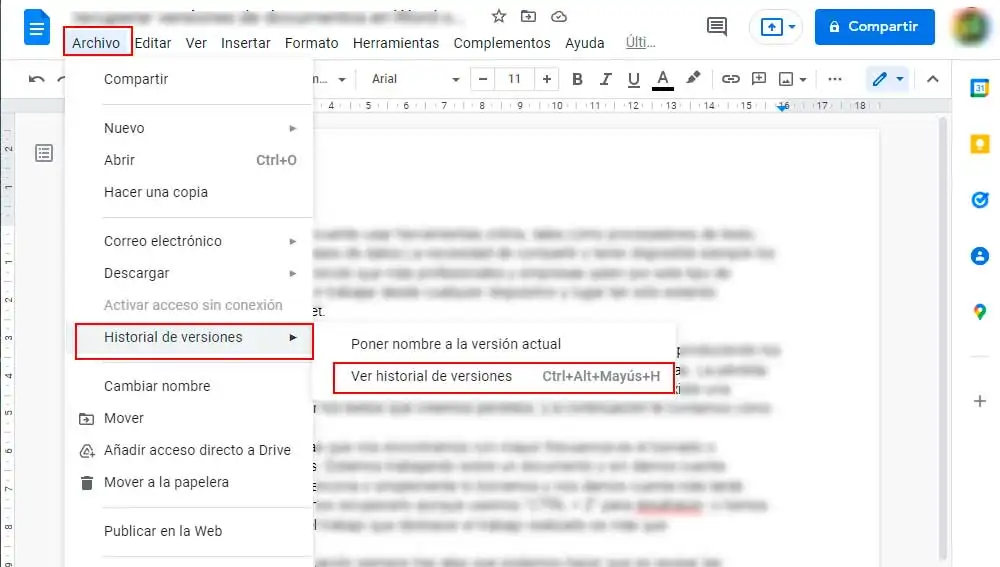Increase the font size with plus
The height and width of the screenshot is (567, 1000).
pos(547,79)
